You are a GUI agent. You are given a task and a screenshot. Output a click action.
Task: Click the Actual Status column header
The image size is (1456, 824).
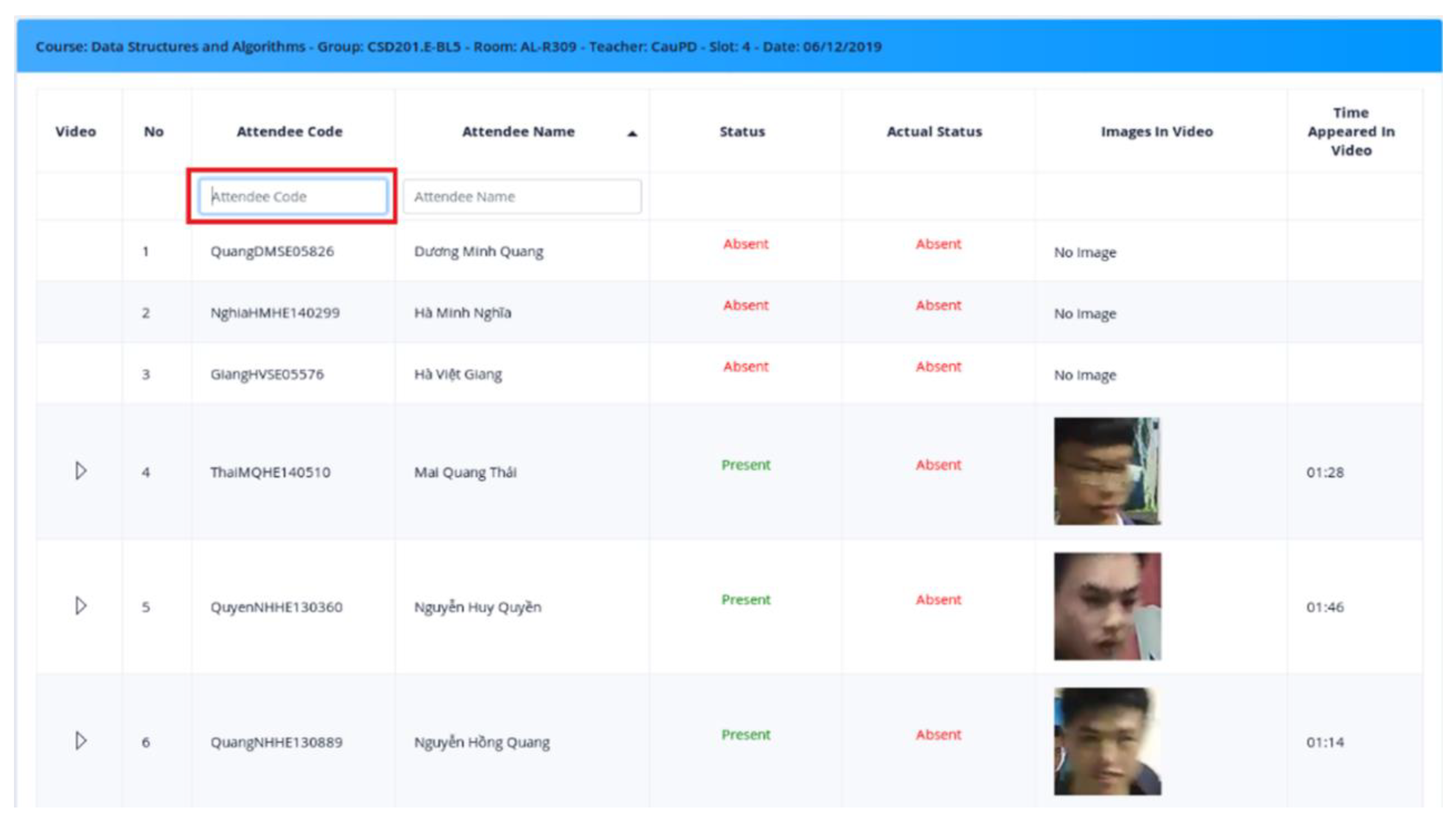[934, 131]
